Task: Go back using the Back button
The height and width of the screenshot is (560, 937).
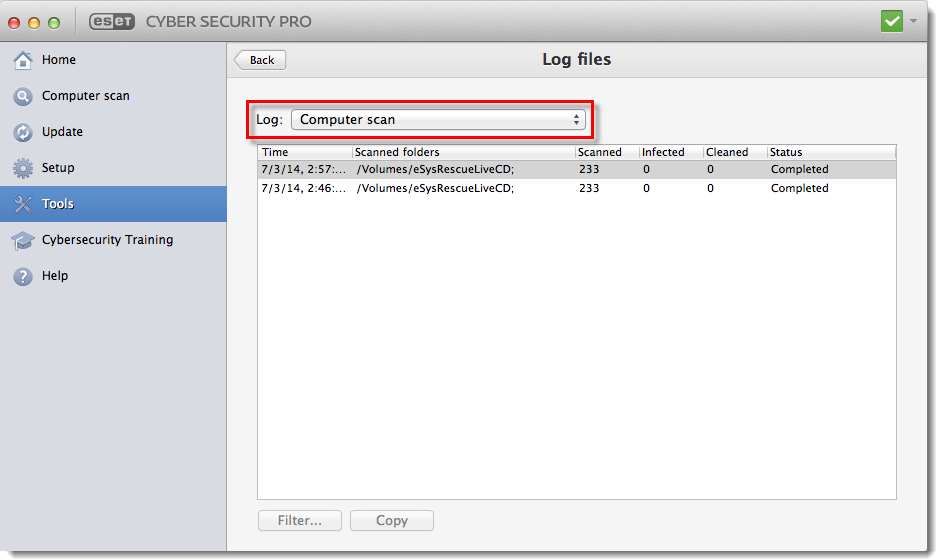Action: pyautogui.click(x=261, y=60)
